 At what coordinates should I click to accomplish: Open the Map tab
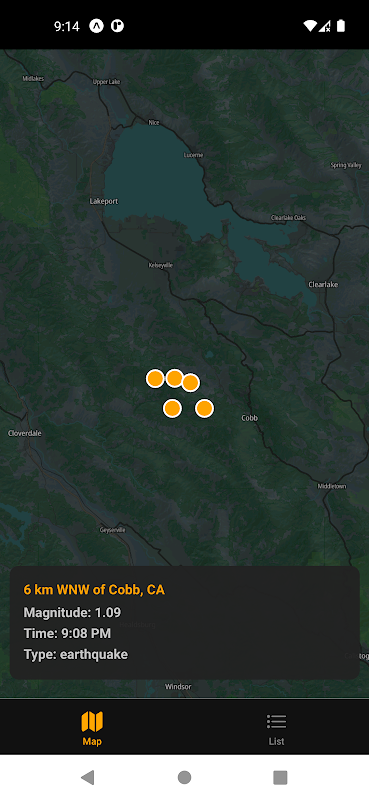click(x=92, y=729)
